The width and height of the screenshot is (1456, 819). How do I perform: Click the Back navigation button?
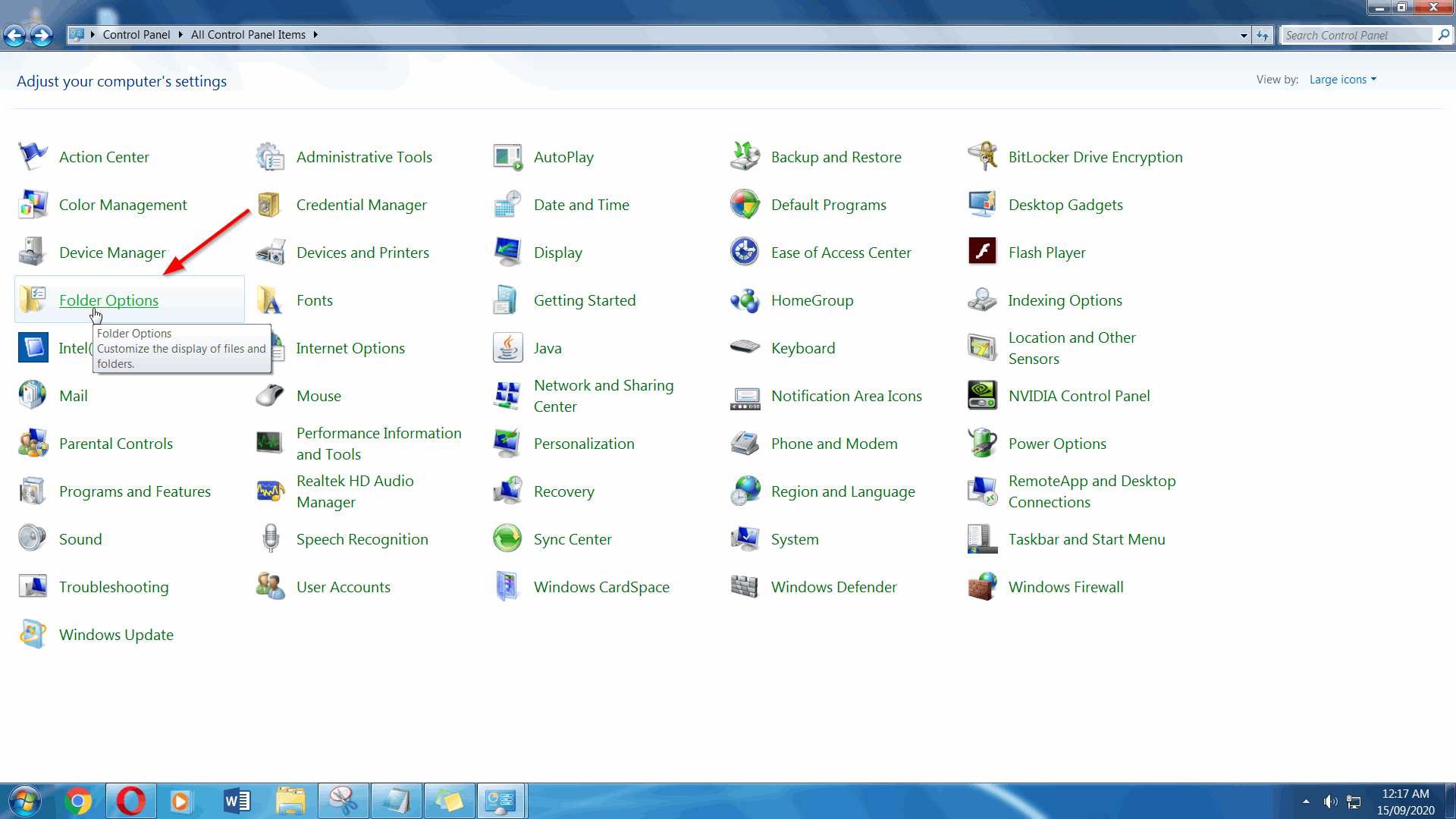point(14,35)
